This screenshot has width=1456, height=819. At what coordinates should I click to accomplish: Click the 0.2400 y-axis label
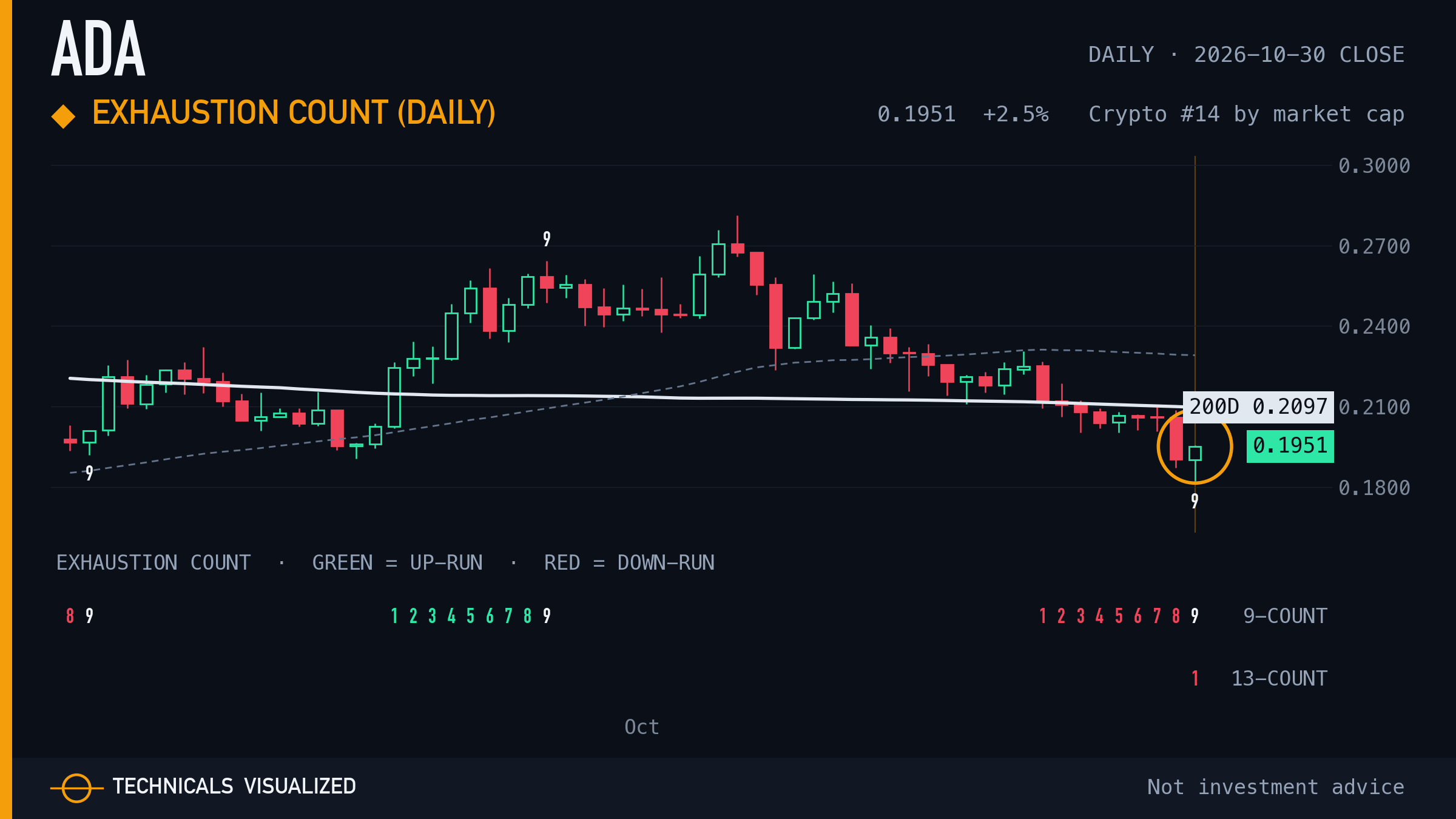pos(1374,326)
